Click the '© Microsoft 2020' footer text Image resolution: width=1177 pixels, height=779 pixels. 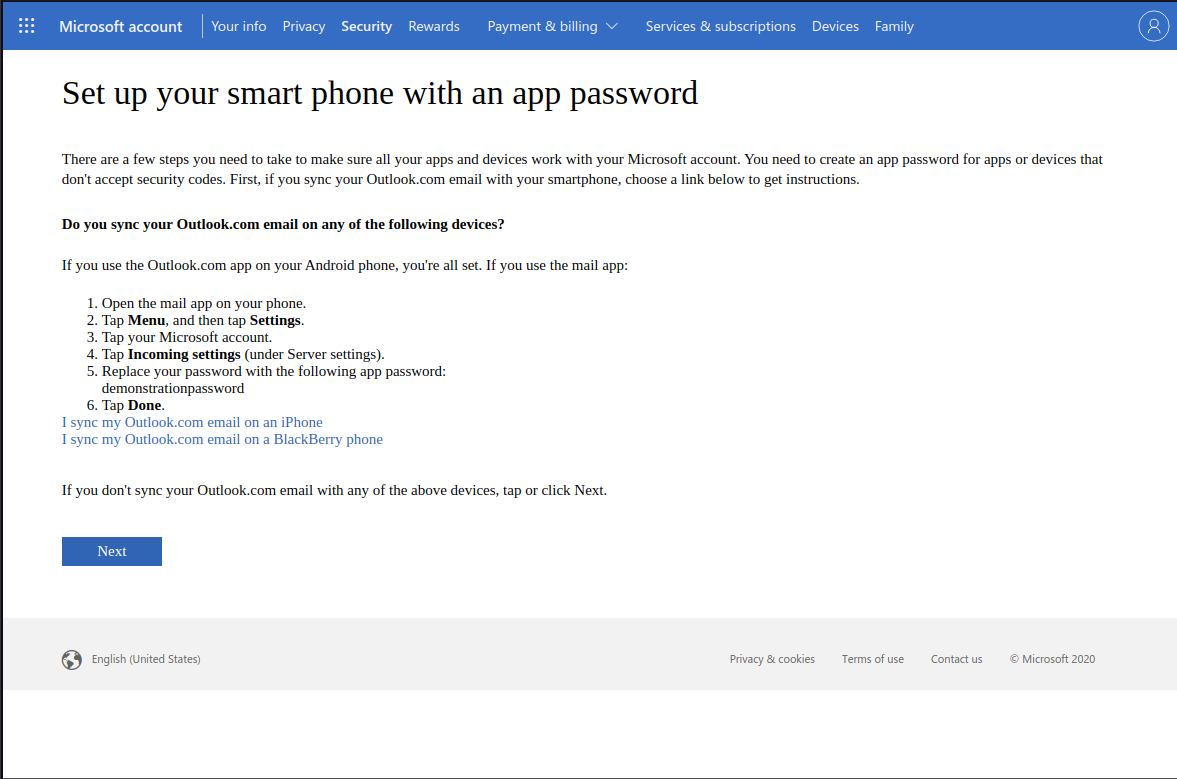(x=1052, y=659)
